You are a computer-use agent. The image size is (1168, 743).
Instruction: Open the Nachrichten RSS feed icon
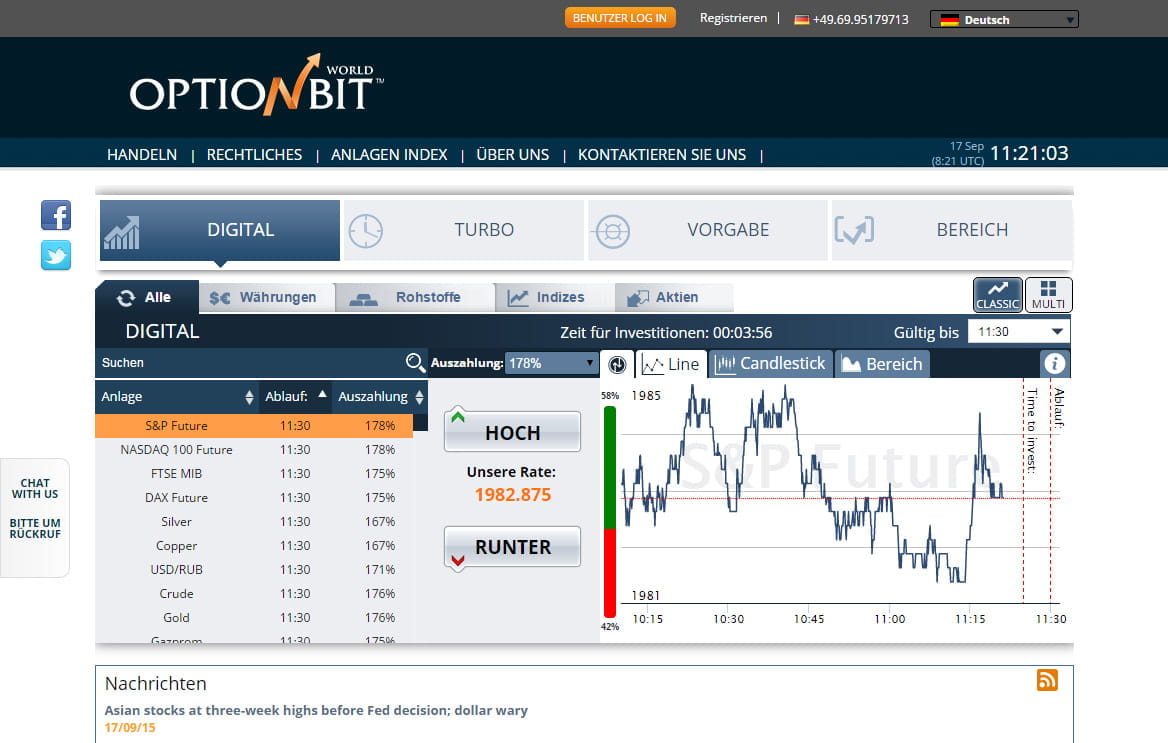(1047, 680)
